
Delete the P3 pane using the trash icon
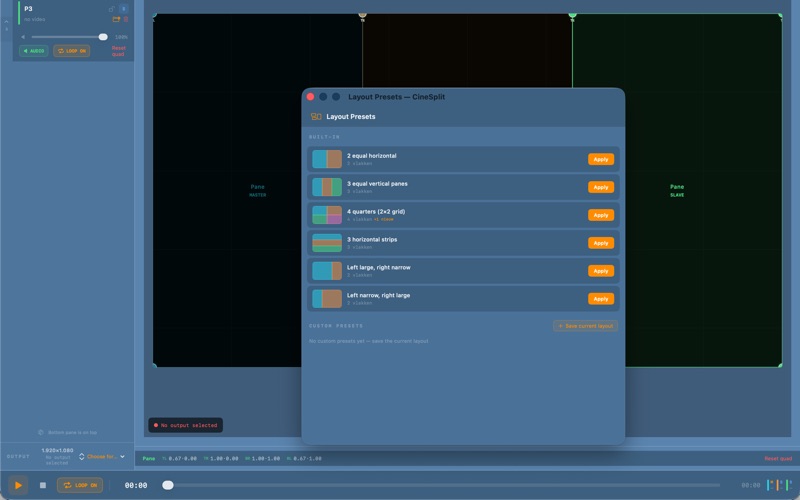click(126, 19)
